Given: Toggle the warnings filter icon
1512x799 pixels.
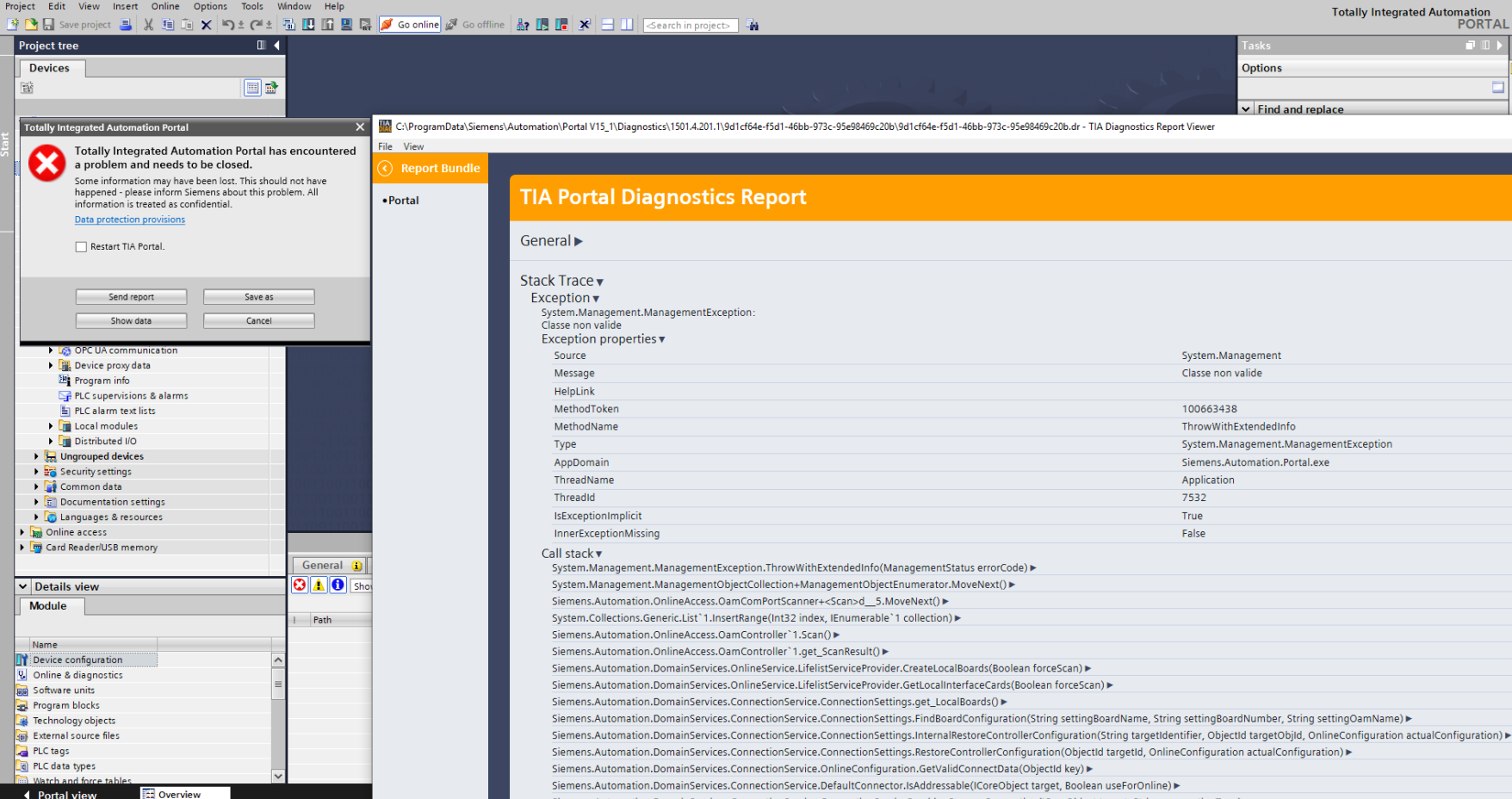Looking at the screenshot, I should (x=319, y=585).
